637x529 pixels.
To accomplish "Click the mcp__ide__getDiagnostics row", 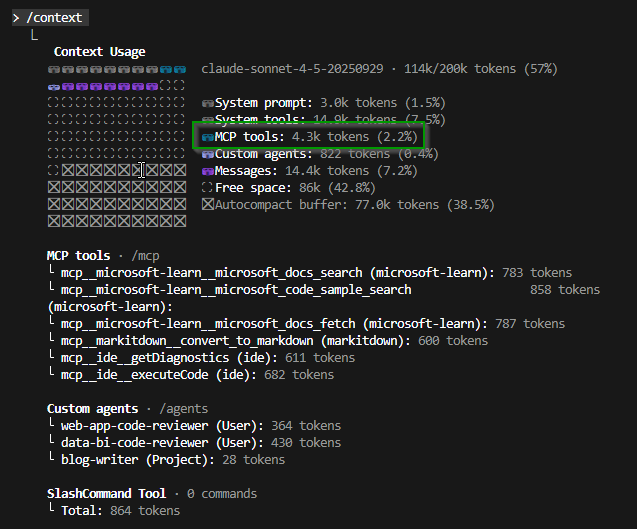I will (202, 358).
